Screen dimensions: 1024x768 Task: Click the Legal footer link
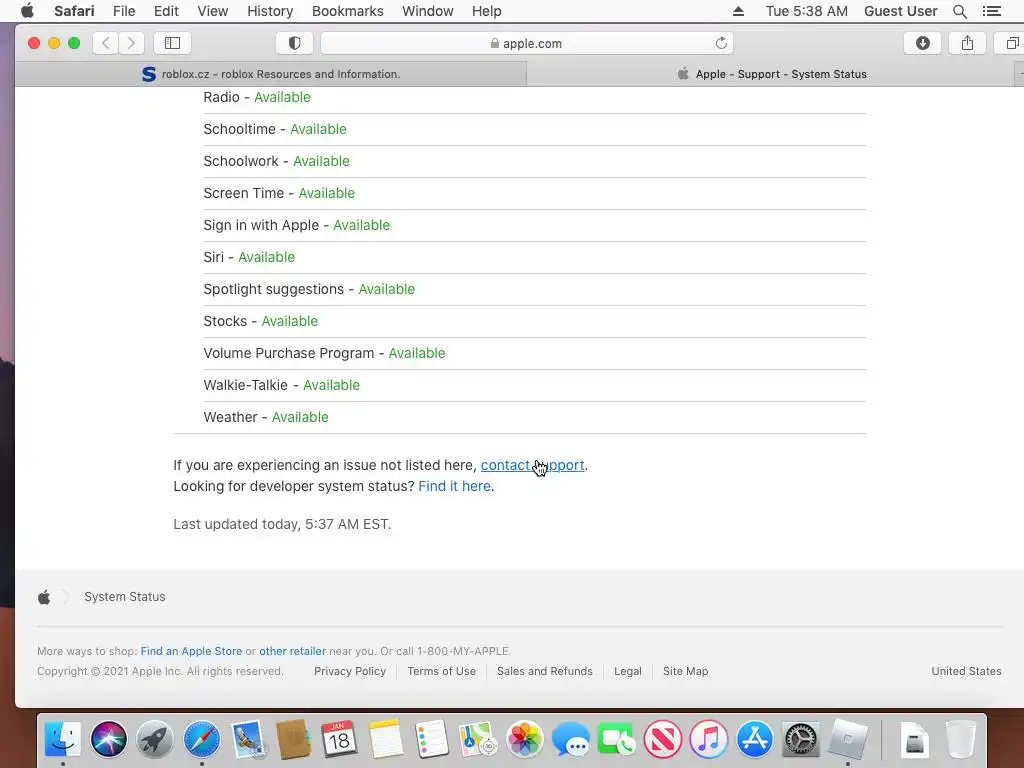pyautogui.click(x=628, y=671)
